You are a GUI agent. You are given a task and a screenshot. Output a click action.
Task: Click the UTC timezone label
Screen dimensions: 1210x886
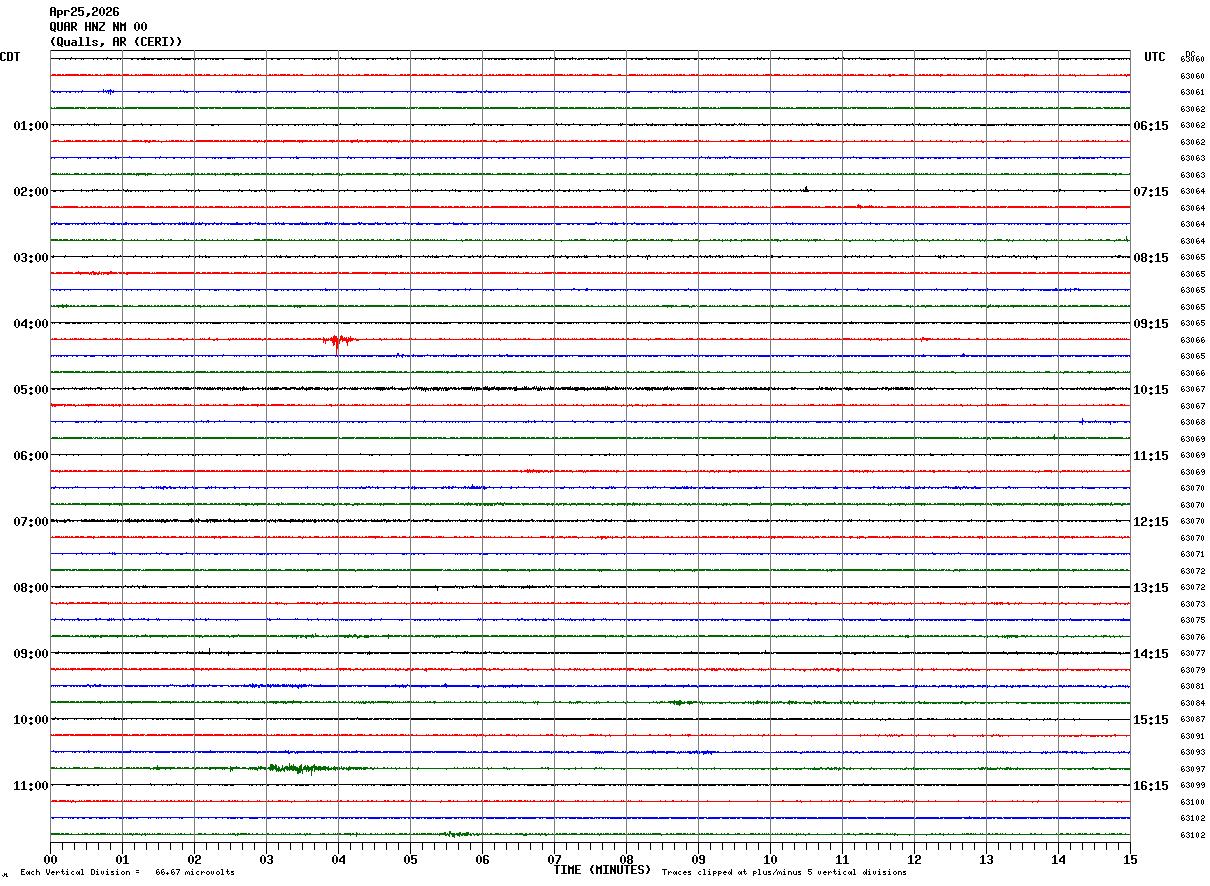tap(1155, 57)
